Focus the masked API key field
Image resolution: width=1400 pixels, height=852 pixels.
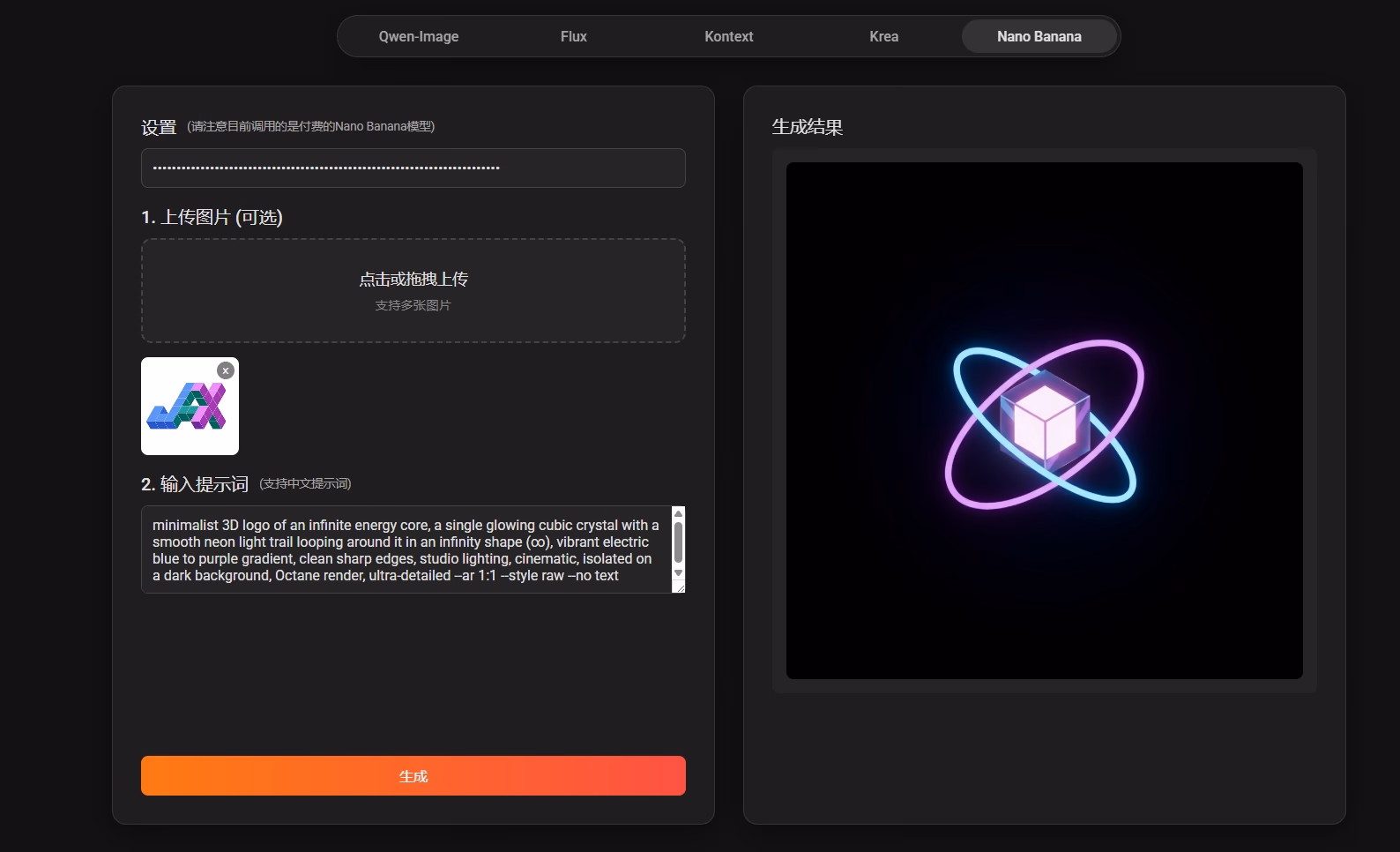pos(413,168)
